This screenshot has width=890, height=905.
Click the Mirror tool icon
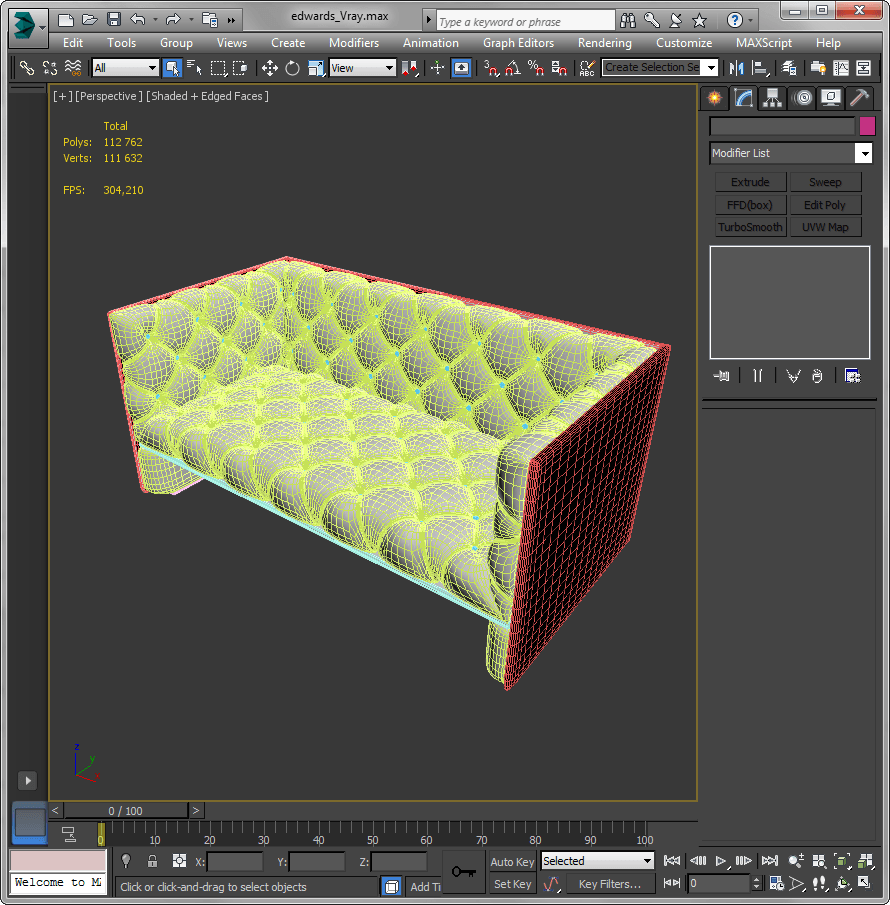737,68
